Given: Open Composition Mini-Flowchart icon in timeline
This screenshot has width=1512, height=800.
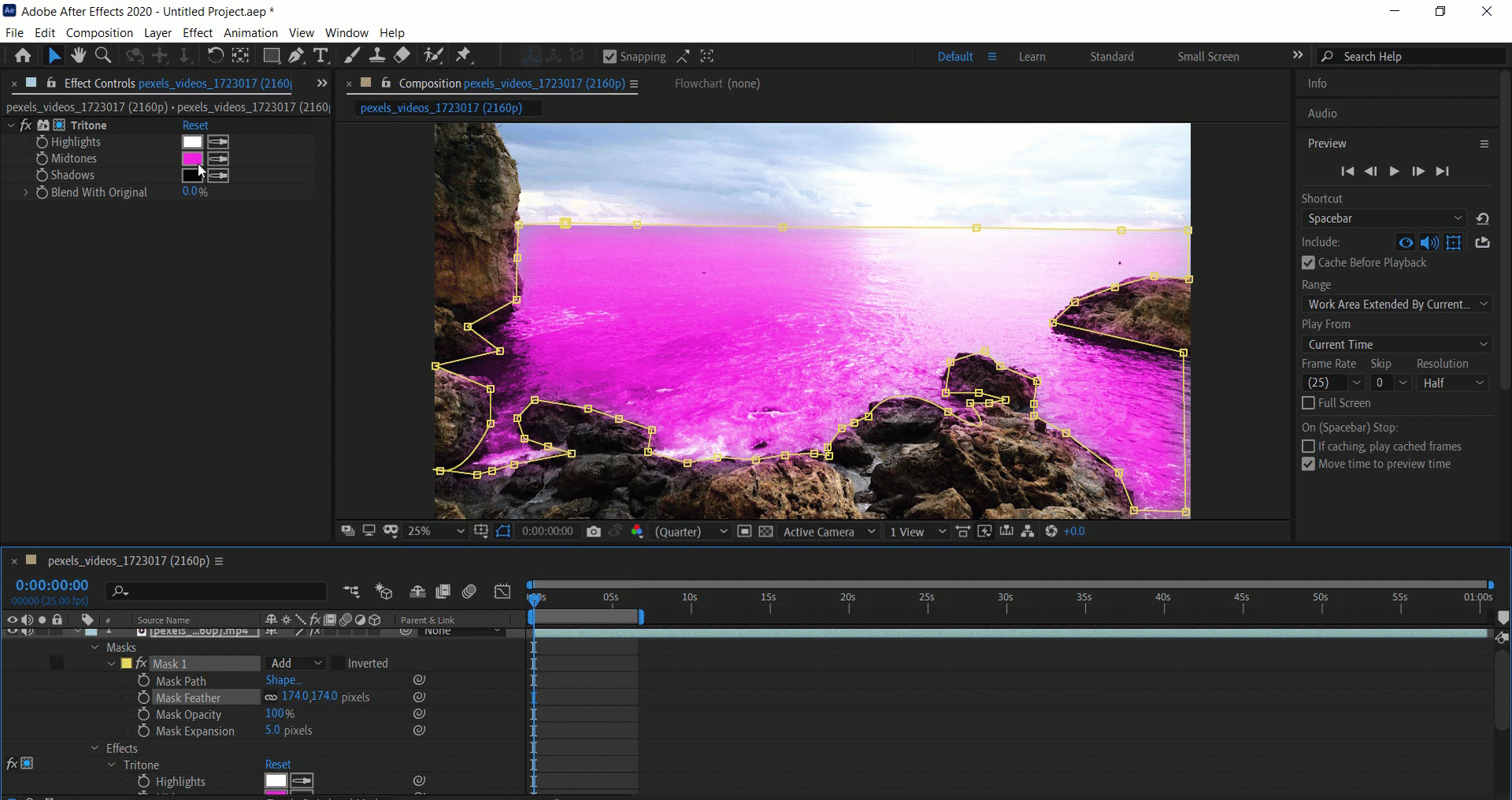Looking at the screenshot, I should click(351, 591).
